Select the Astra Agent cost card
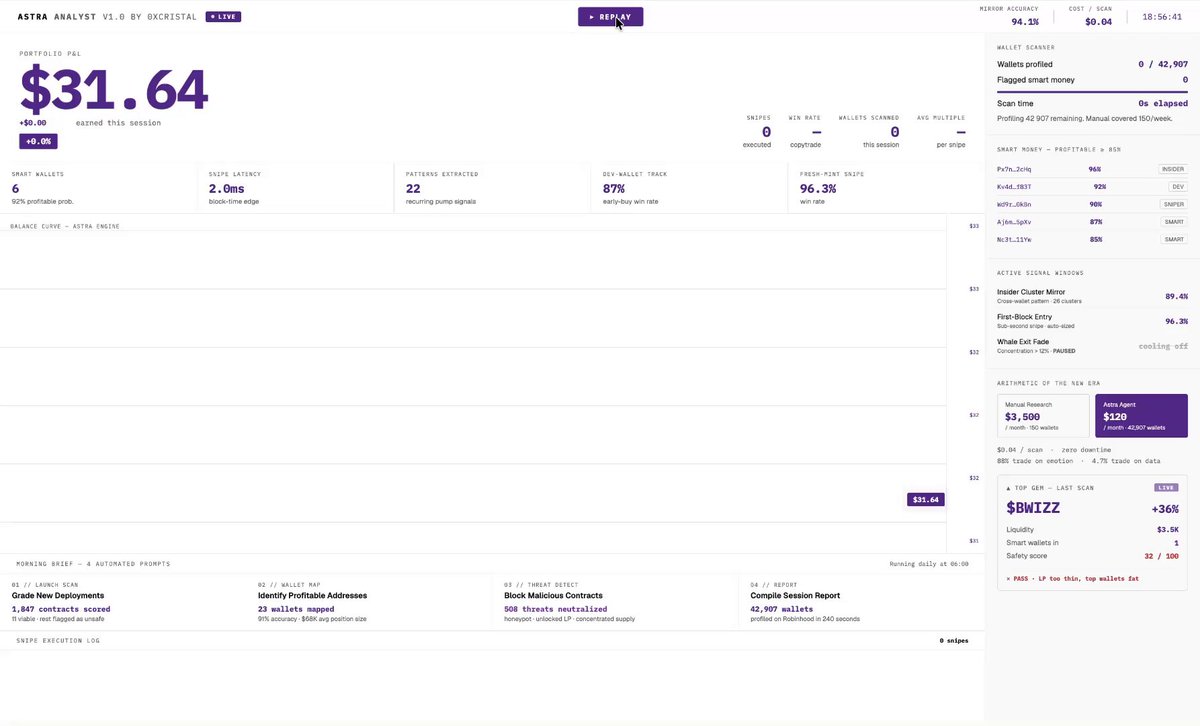This screenshot has width=1200, height=726. coord(1141,416)
